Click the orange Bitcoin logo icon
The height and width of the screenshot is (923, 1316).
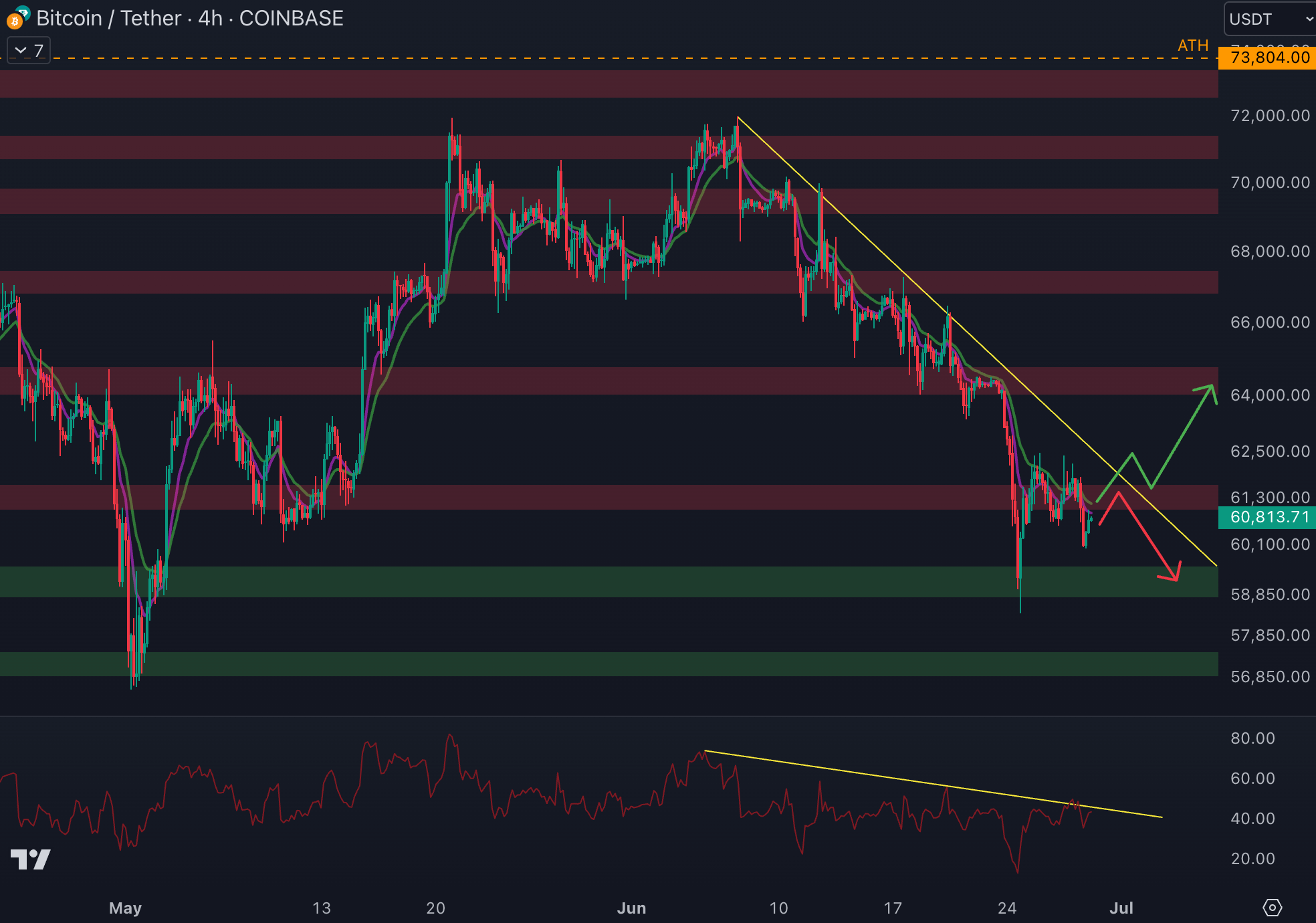(13, 22)
